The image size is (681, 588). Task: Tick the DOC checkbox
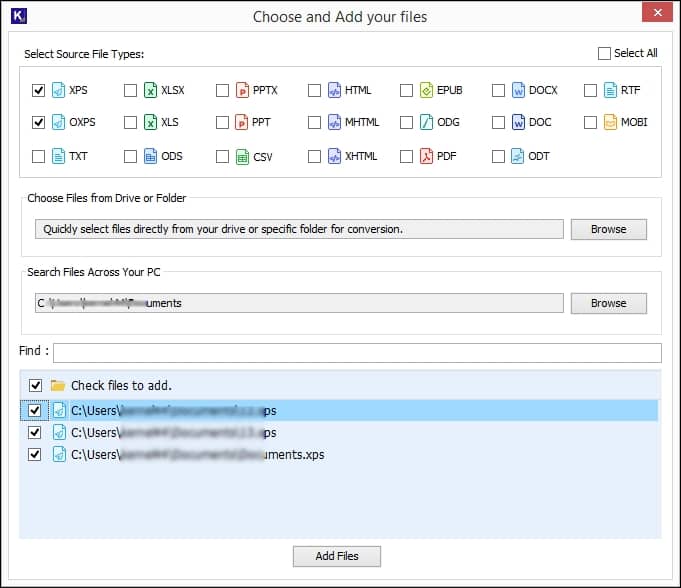[x=498, y=122]
